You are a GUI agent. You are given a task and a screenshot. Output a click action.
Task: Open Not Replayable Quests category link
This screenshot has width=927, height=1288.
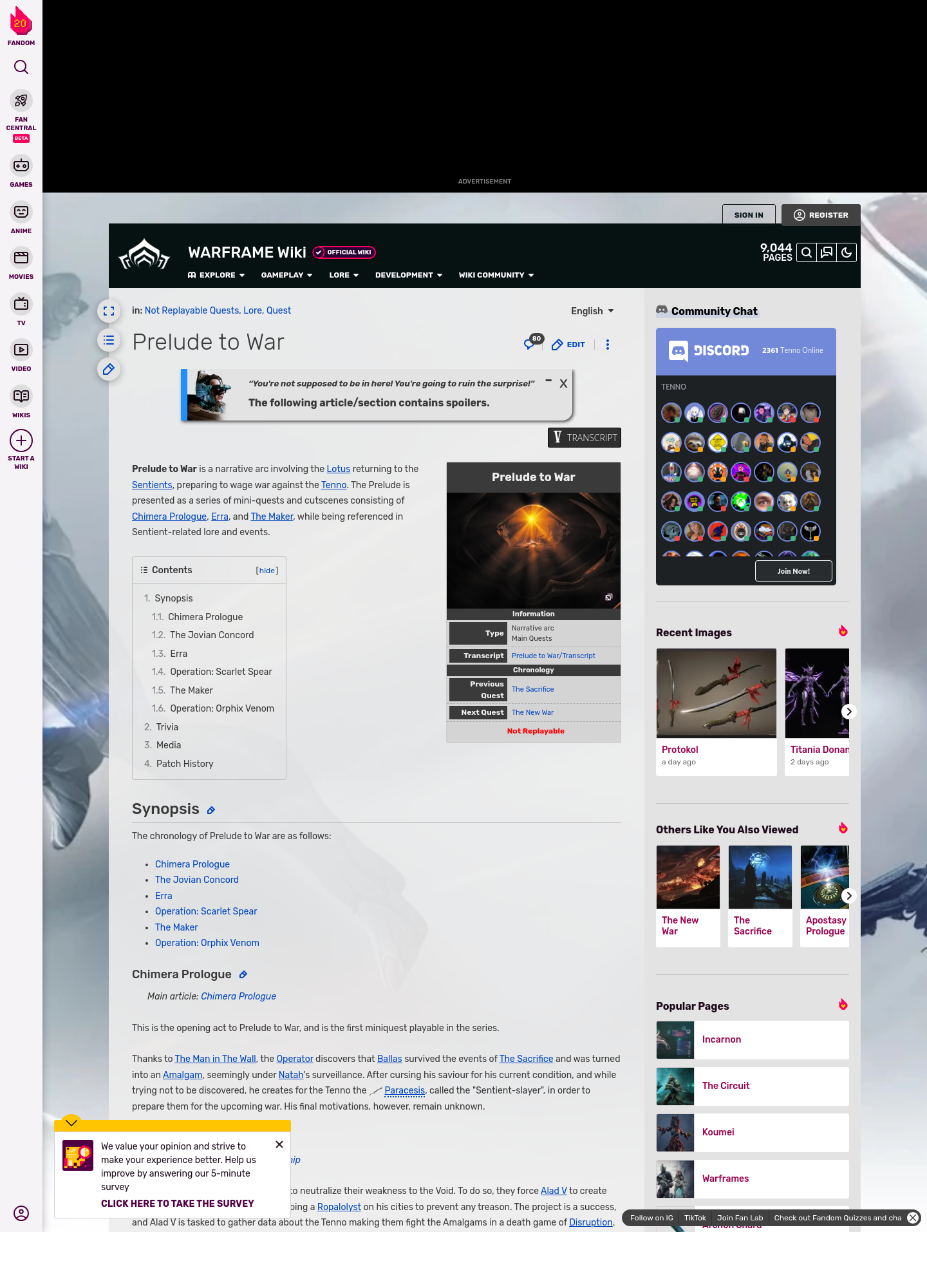[x=192, y=310]
